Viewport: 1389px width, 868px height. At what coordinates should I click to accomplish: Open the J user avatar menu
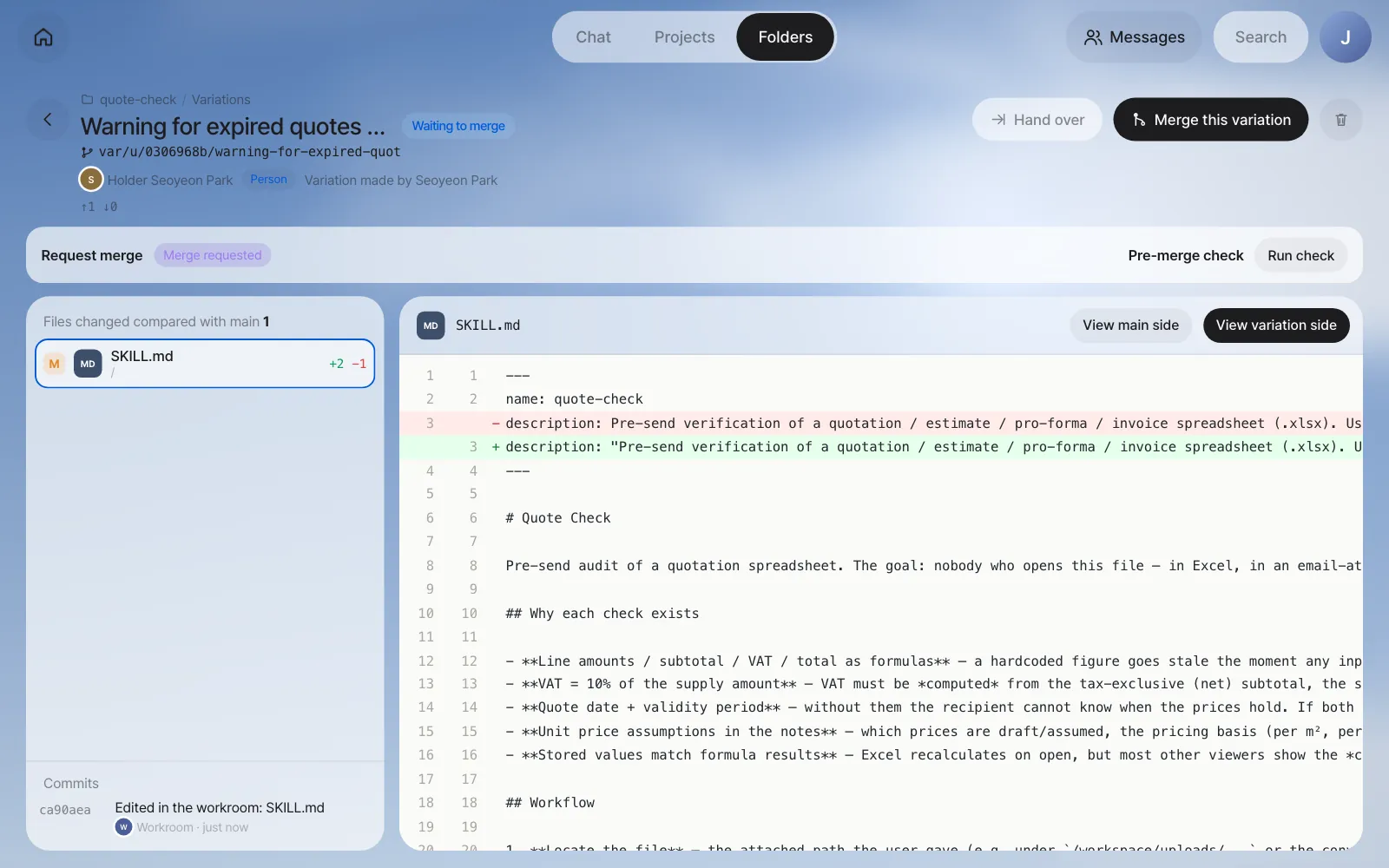coord(1345,37)
